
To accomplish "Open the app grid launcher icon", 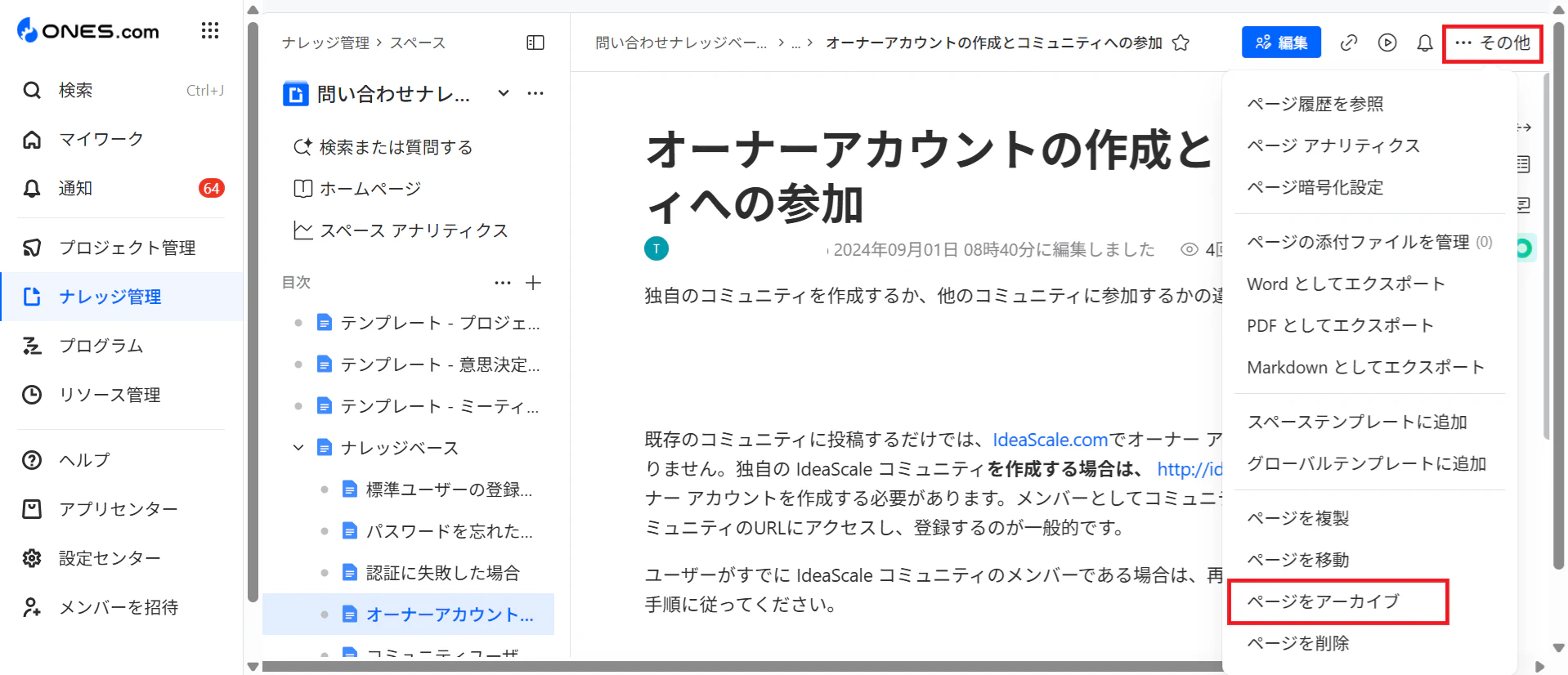I will pos(210,31).
